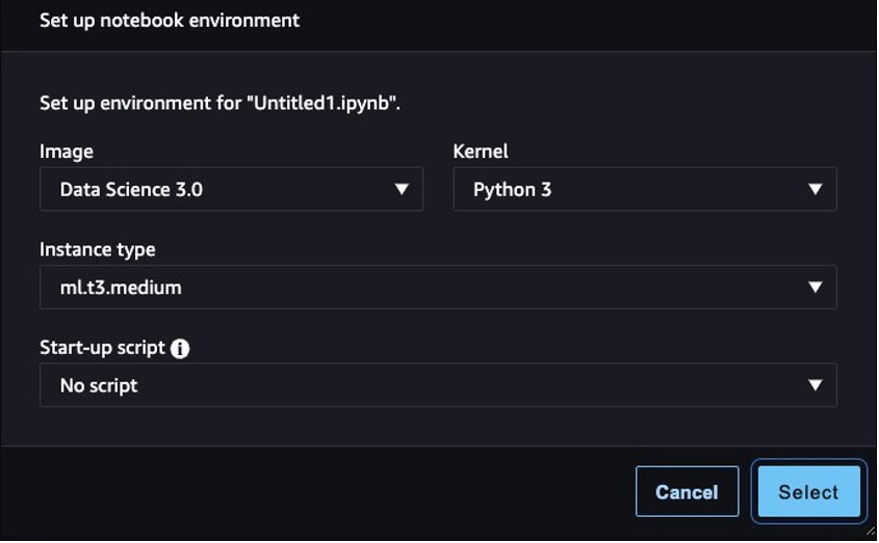Click the "Untitled1.ipynb" environment description text
Screen dimensions: 879x543
[x=220, y=103]
